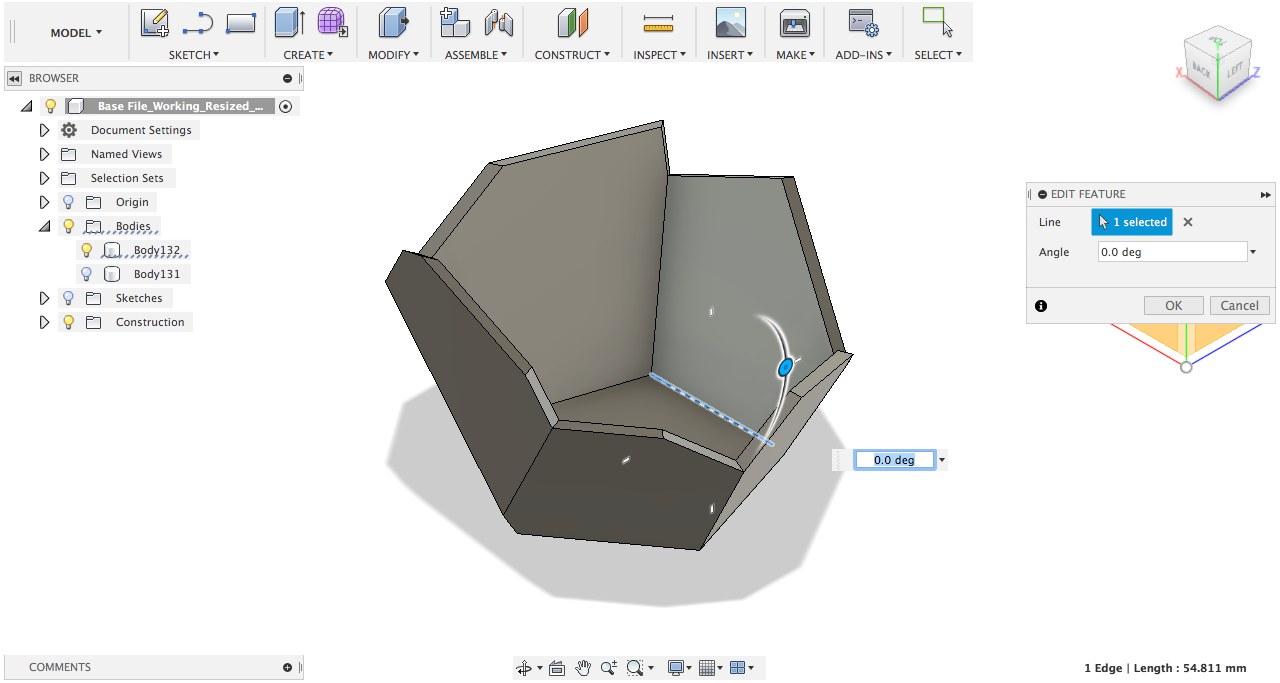Screen dimensions: 1280x683
Task: Expand the Named Views node
Action: (44, 154)
